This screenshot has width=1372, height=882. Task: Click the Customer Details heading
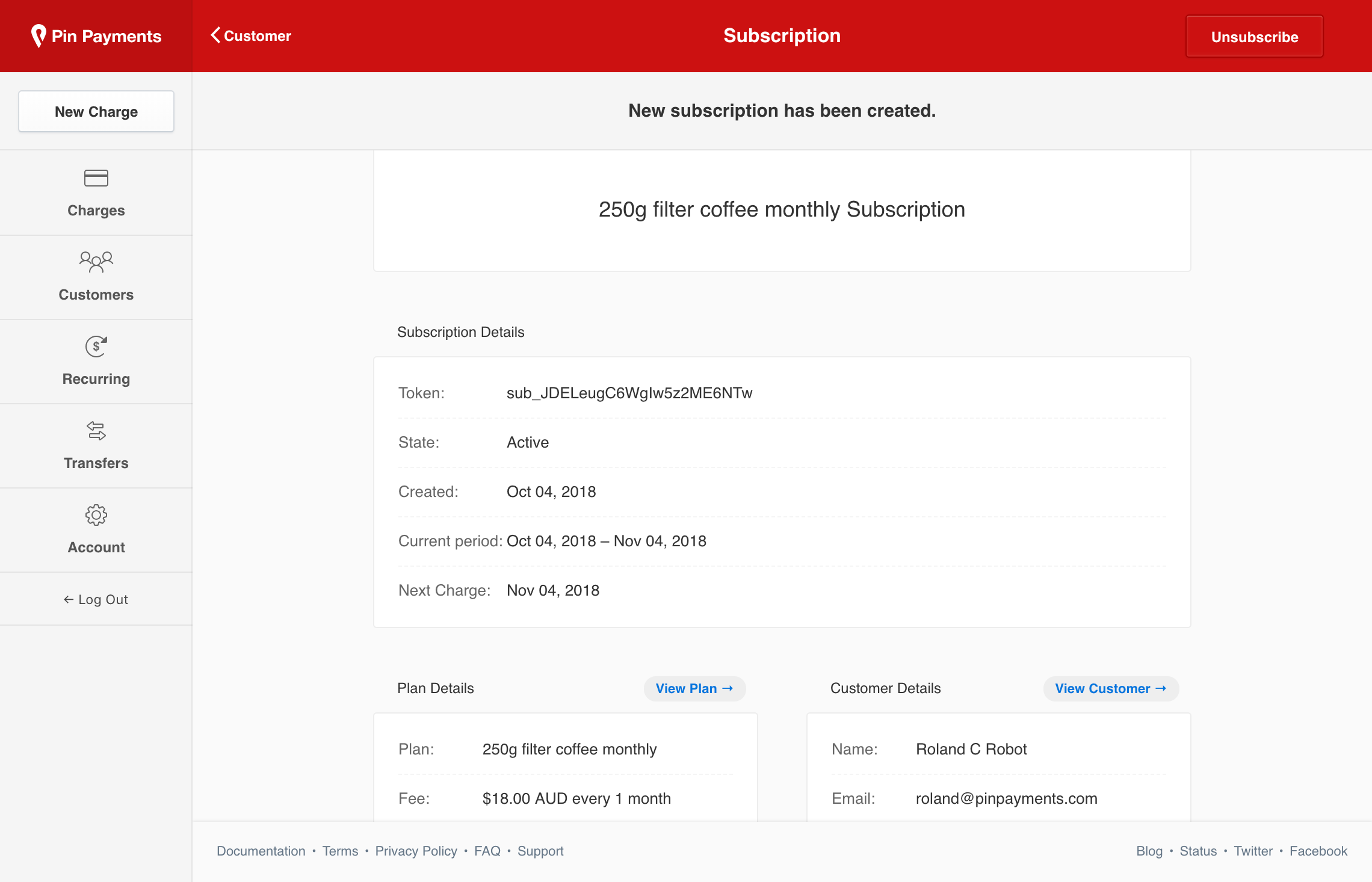[x=886, y=688]
